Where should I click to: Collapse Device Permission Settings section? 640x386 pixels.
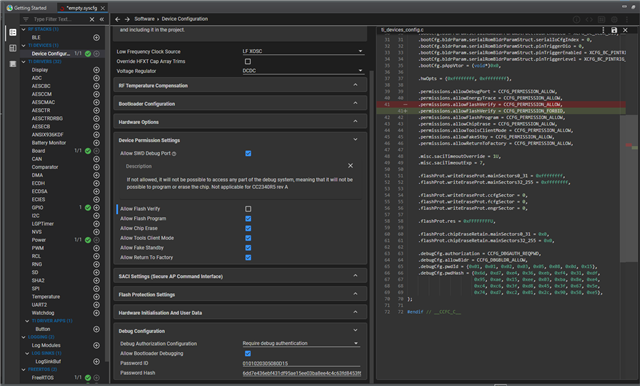[x=240, y=140]
